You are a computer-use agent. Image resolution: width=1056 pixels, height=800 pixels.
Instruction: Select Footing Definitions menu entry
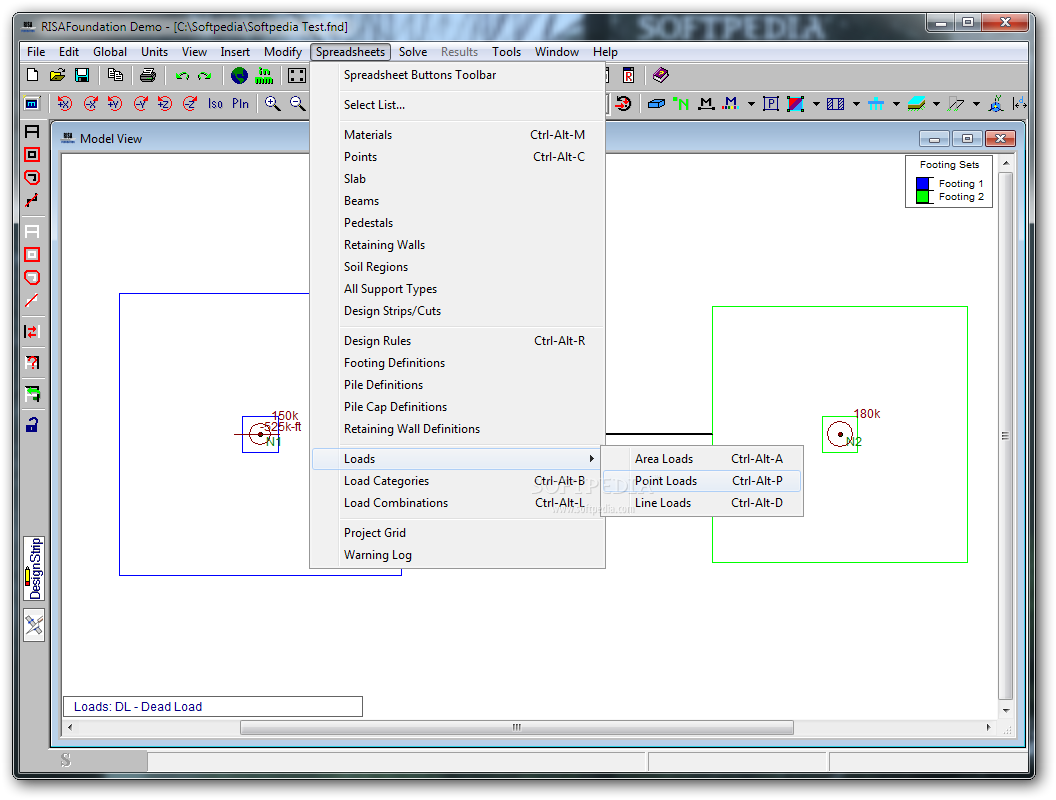(x=457, y=363)
